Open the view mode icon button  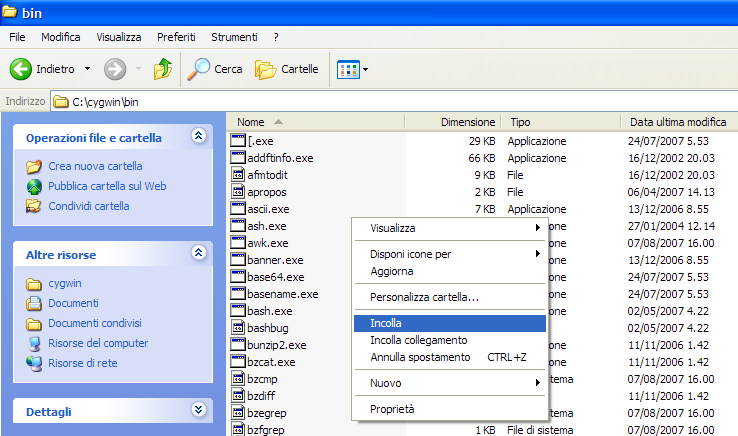pyautogui.click(x=348, y=70)
